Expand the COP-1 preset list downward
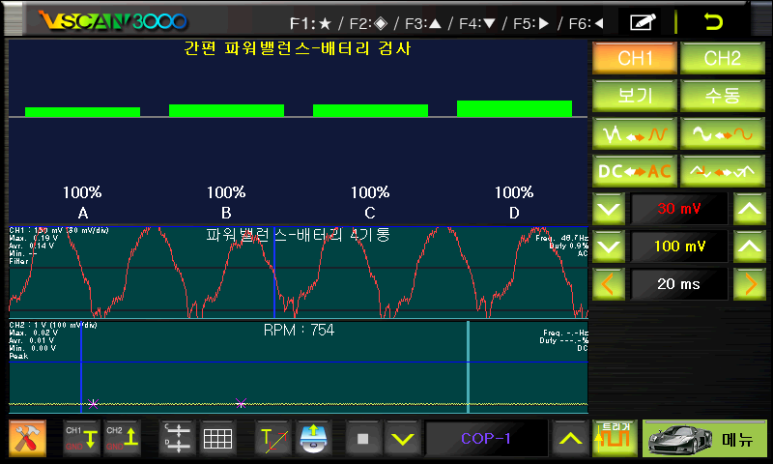Viewport: 773px width, 464px height. coord(402,438)
